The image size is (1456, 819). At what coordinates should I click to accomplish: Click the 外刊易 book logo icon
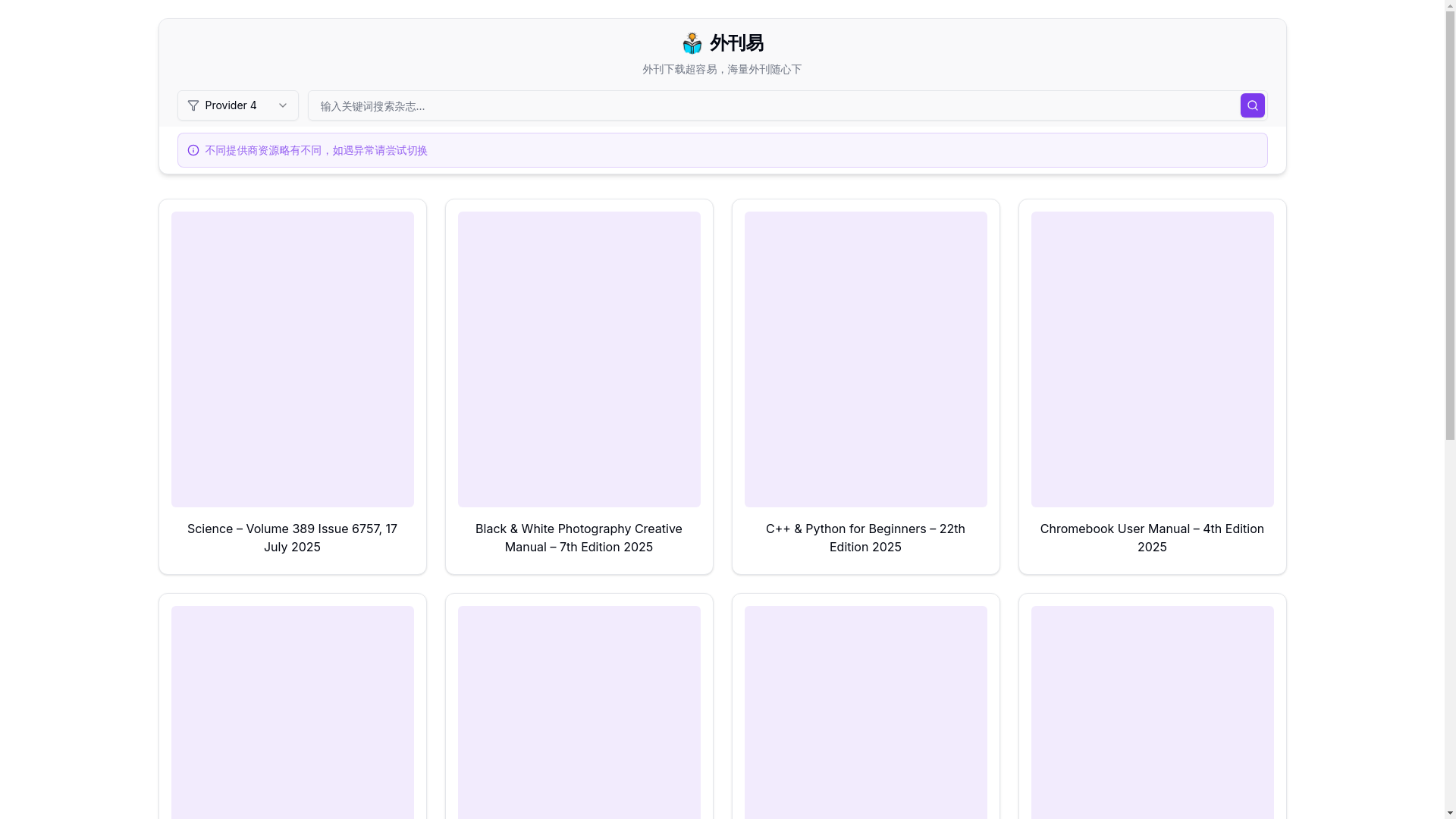[692, 43]
